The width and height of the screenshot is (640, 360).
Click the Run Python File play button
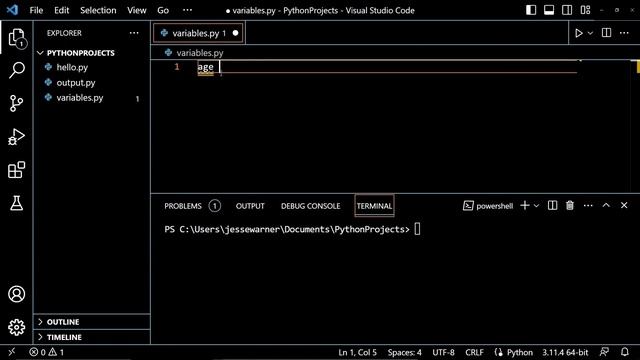[578, 33]
